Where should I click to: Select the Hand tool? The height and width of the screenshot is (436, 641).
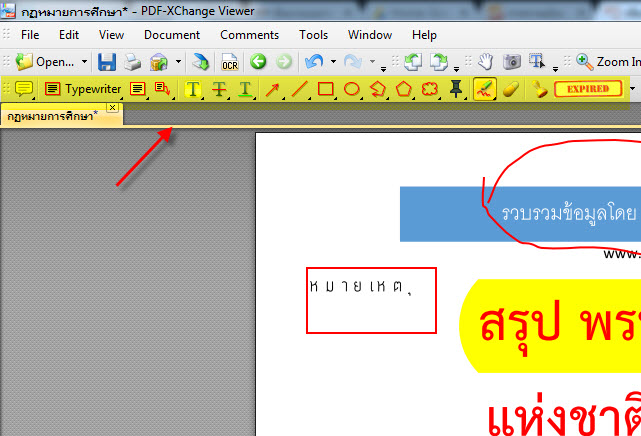click(486, 62)
